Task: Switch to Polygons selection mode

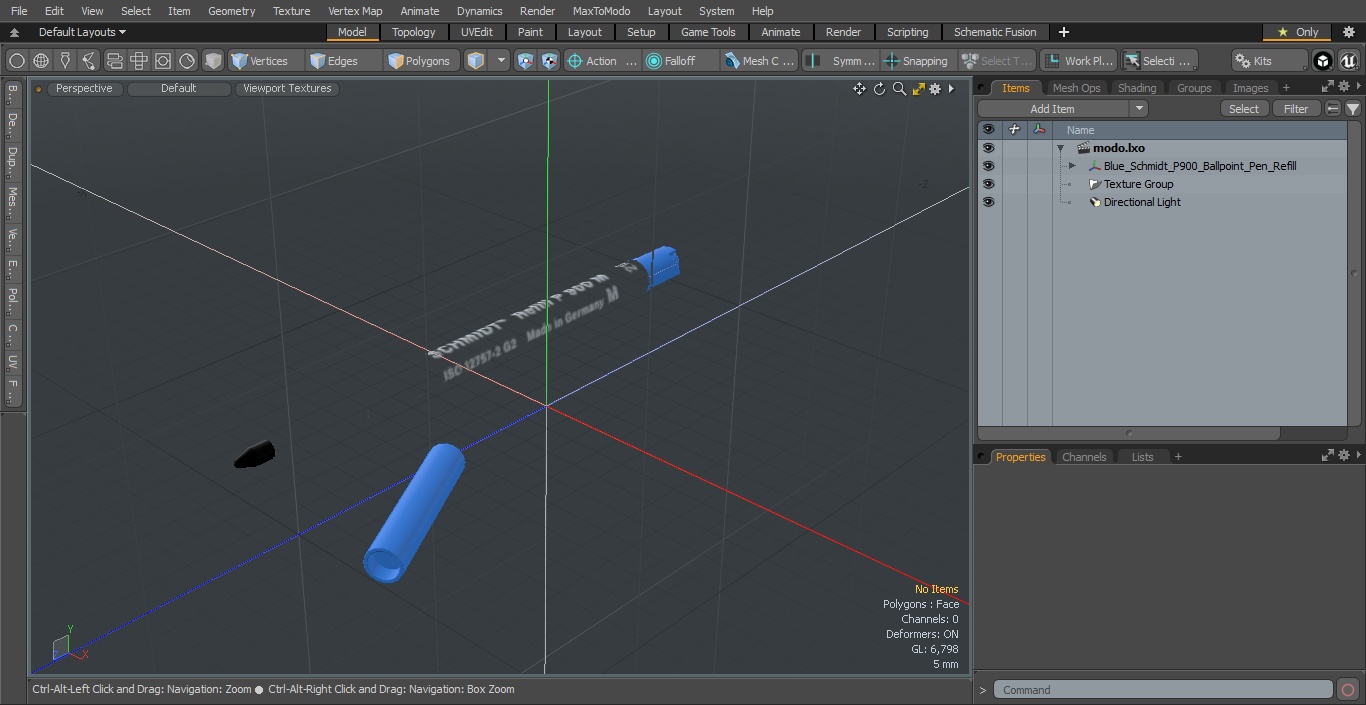Action: (422, 61)
